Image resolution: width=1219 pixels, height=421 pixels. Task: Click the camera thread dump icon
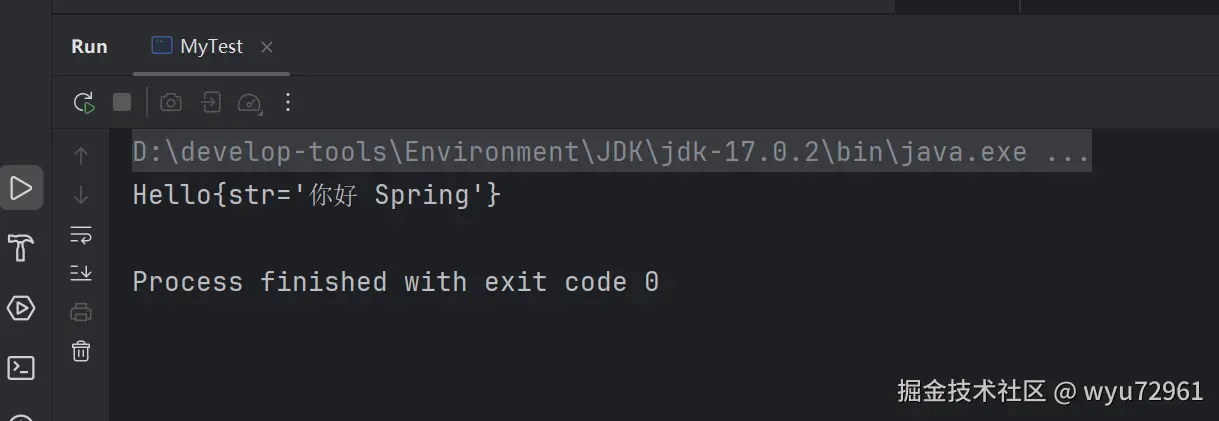coord(171,102)
